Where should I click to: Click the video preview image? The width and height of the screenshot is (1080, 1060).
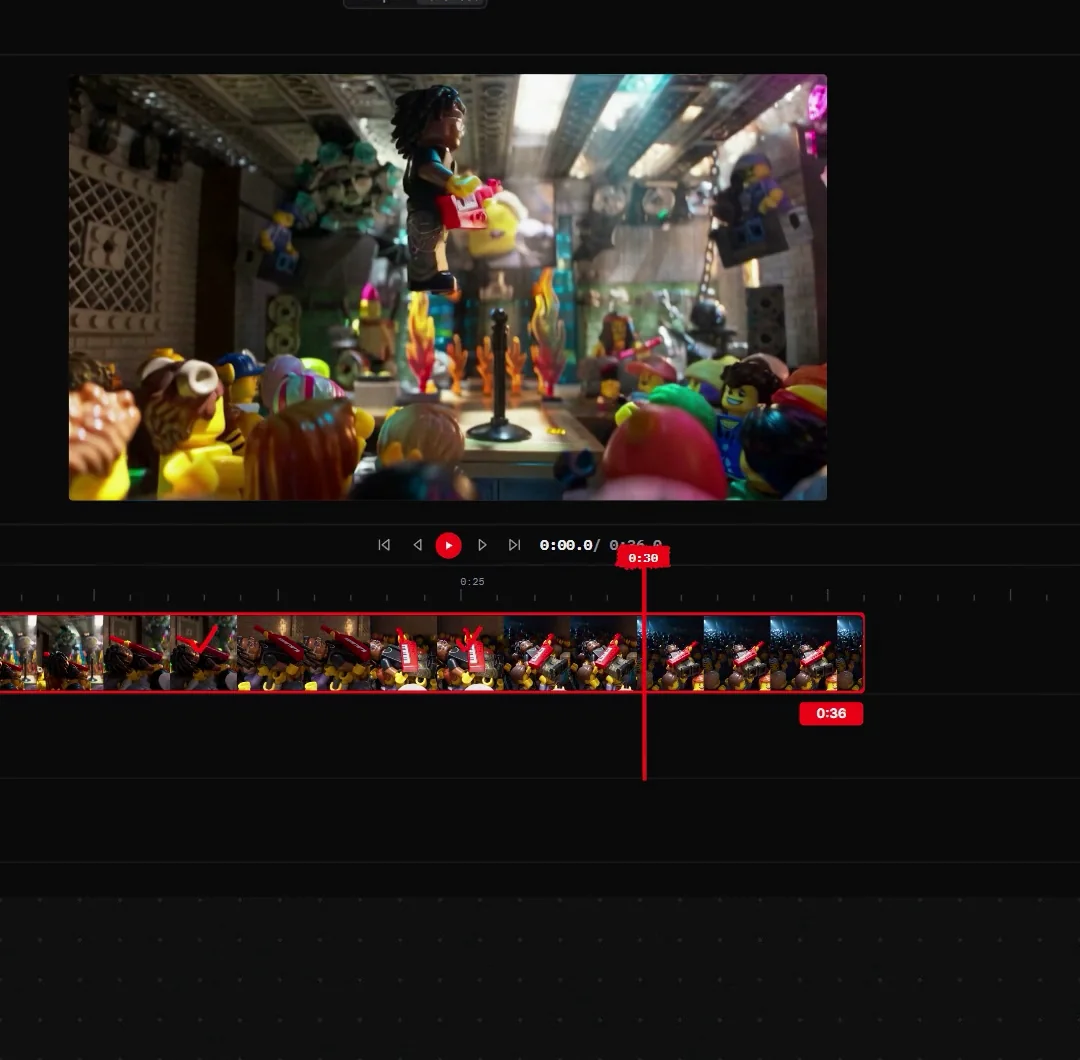[x=448, y=287]
